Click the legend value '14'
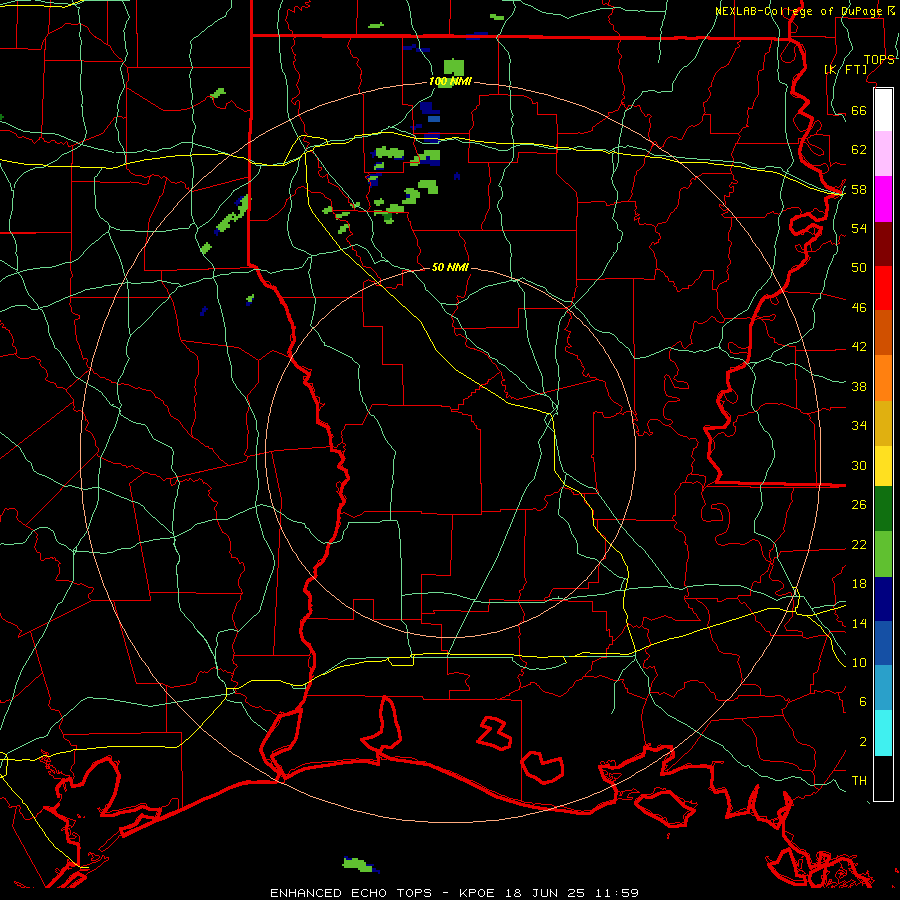900x900 pixels. coord(859,623)
